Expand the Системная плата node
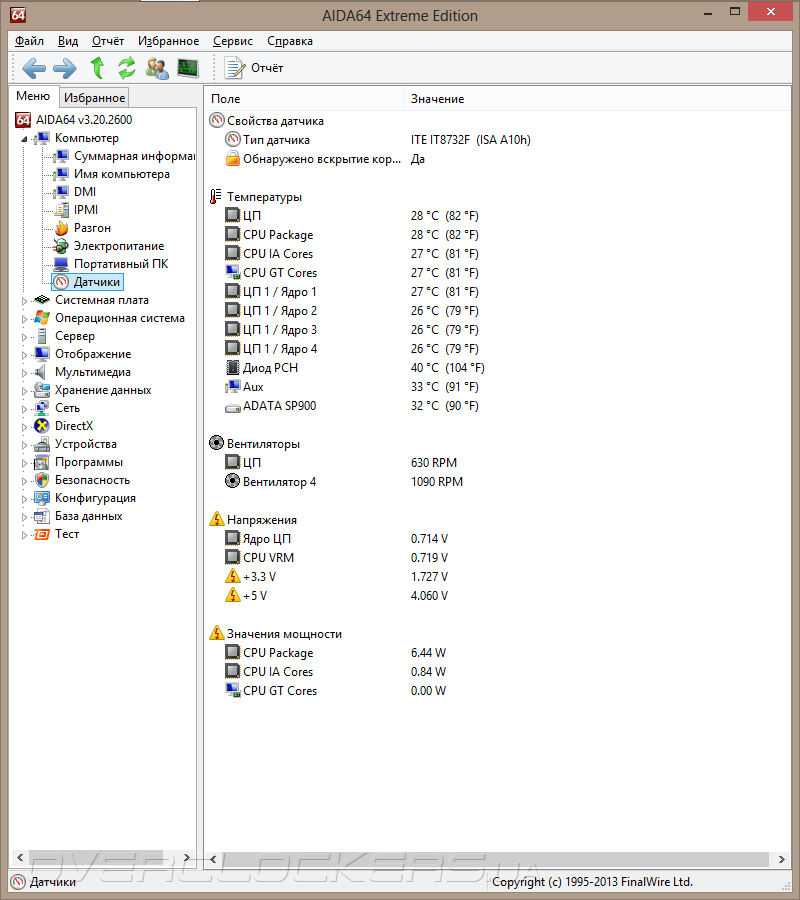800x900 pixels. (24, 301)
